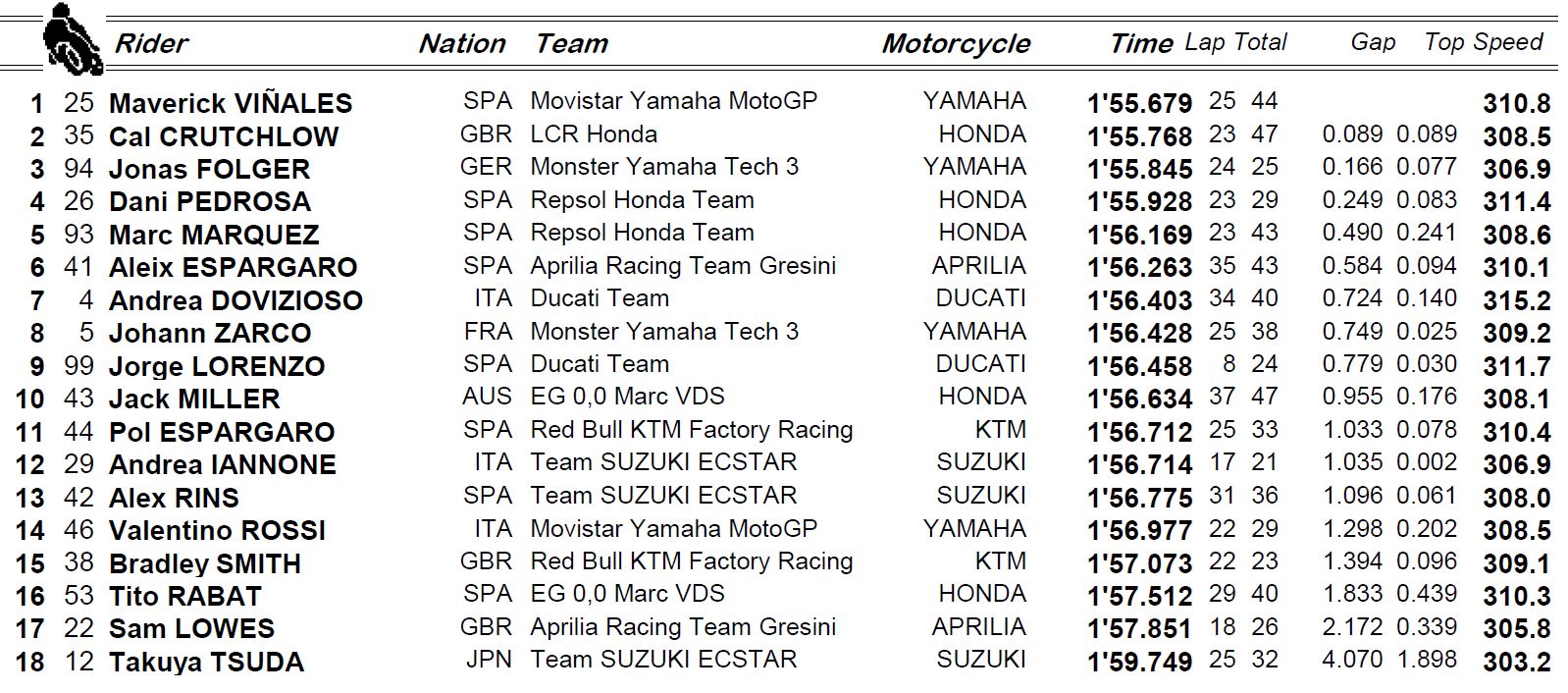The width and height of the screenshot is (1568, 693).
Task: Click EG 0,0 Marc VDS in Miller's row
Action: [628, 397]
